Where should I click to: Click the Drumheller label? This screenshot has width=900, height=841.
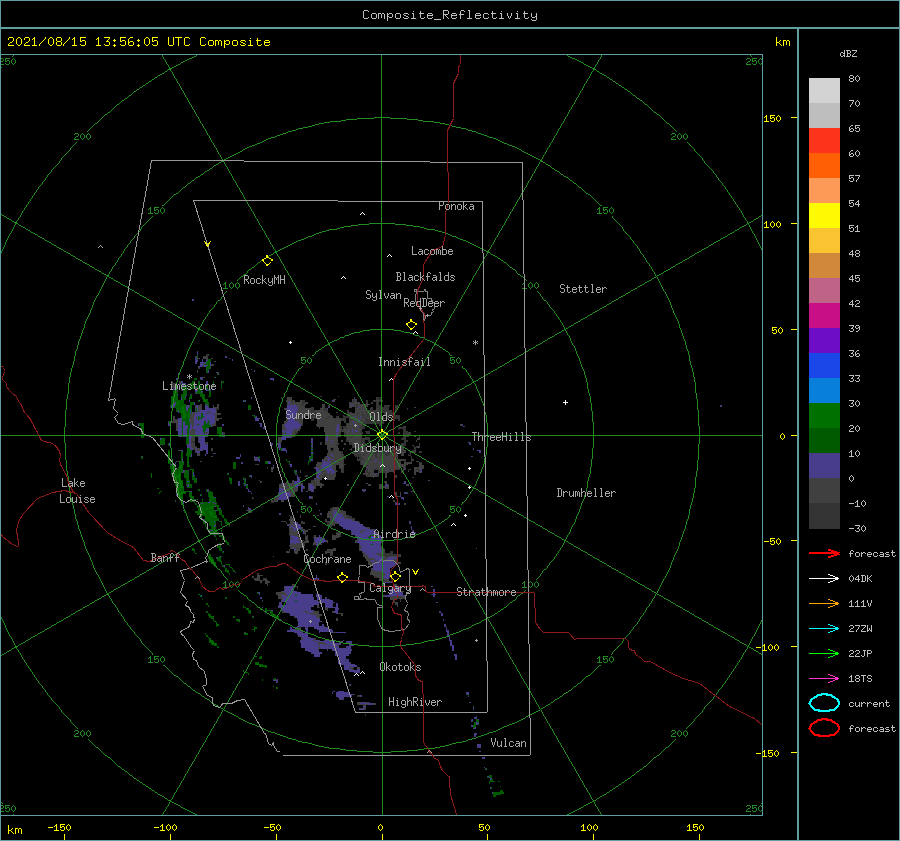[586, 493]
